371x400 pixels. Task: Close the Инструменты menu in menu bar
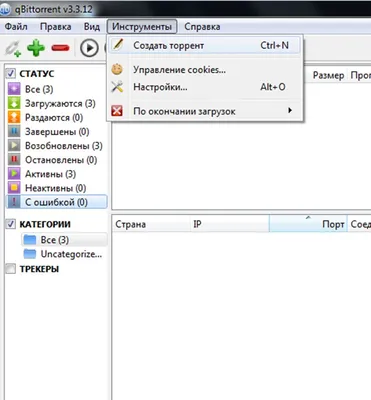142,27
